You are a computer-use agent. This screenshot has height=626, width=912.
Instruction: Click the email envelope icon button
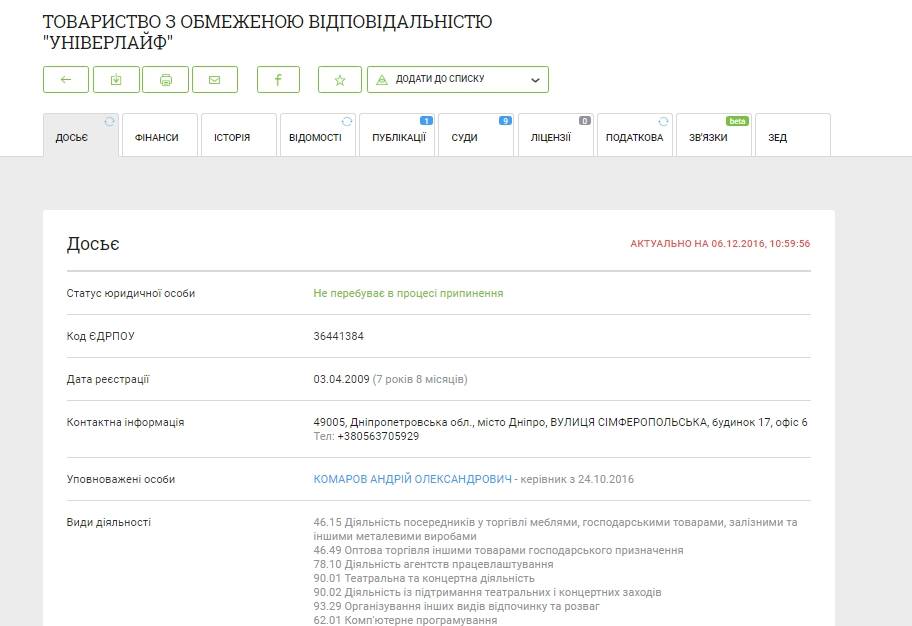pyautogui.click(x=214, y=80)
